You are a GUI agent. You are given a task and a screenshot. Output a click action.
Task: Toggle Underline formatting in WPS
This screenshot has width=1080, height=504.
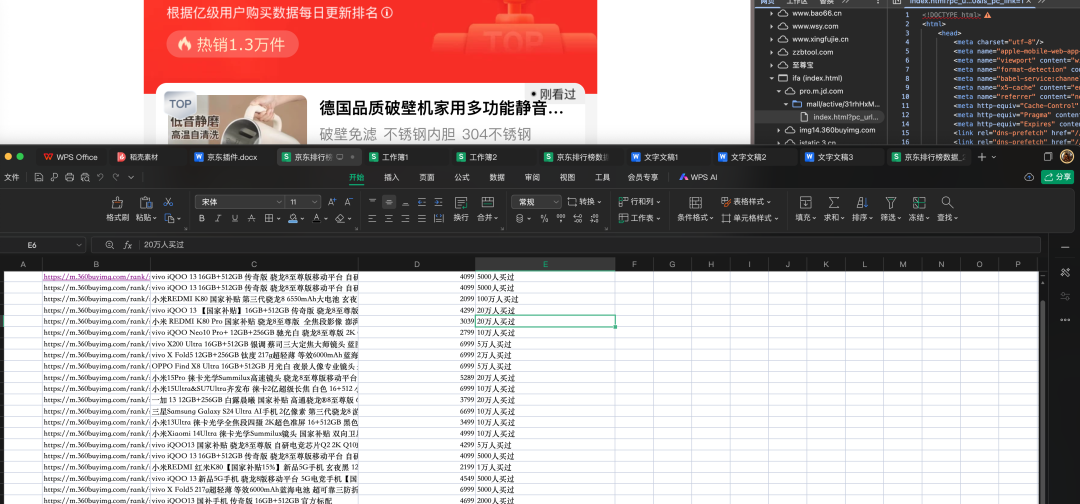pos(235,218)
